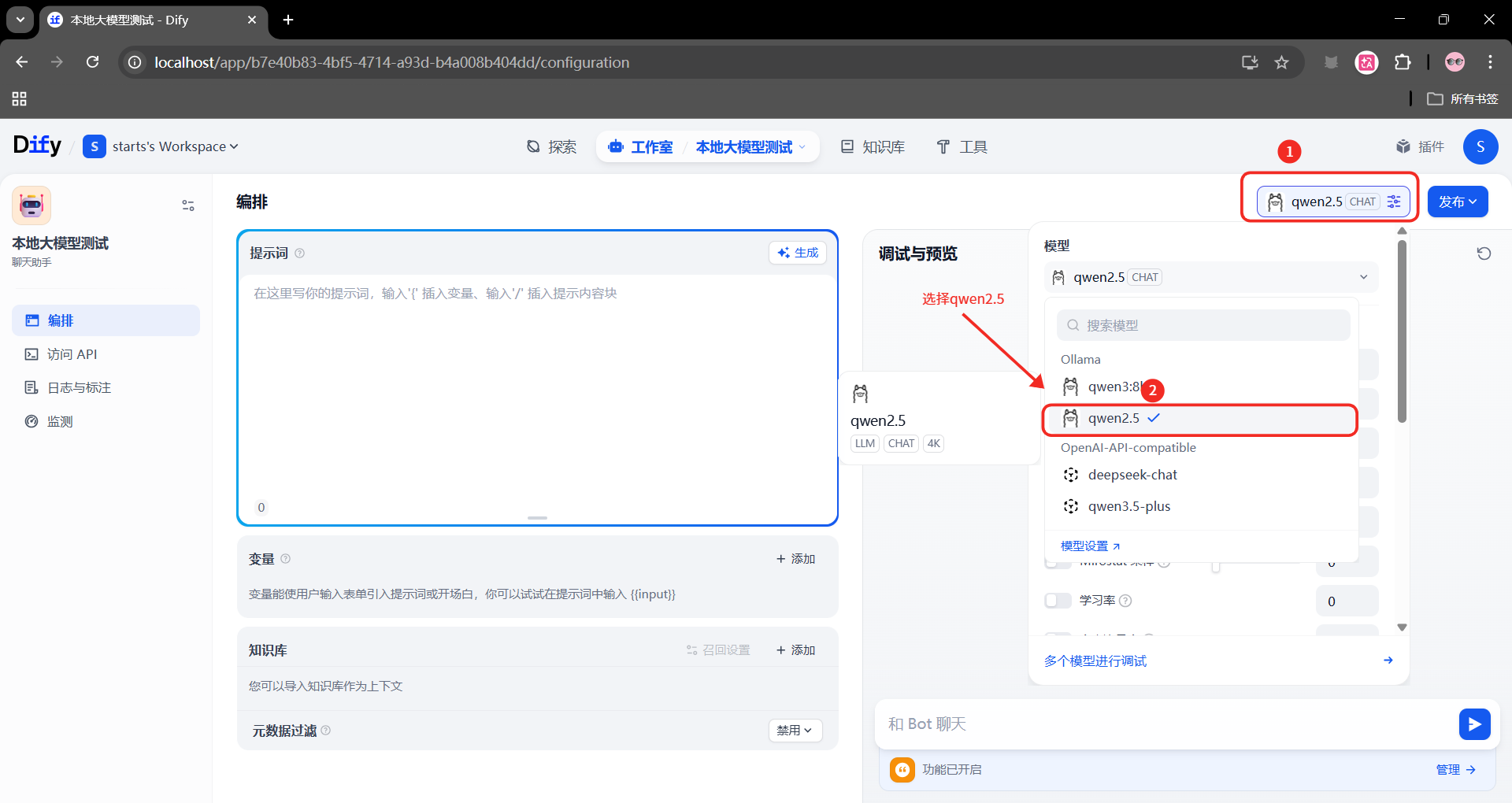Open app settings beside the robot icon
The height and width of the screenshot is (803, 1512).
tap(188, 205)
